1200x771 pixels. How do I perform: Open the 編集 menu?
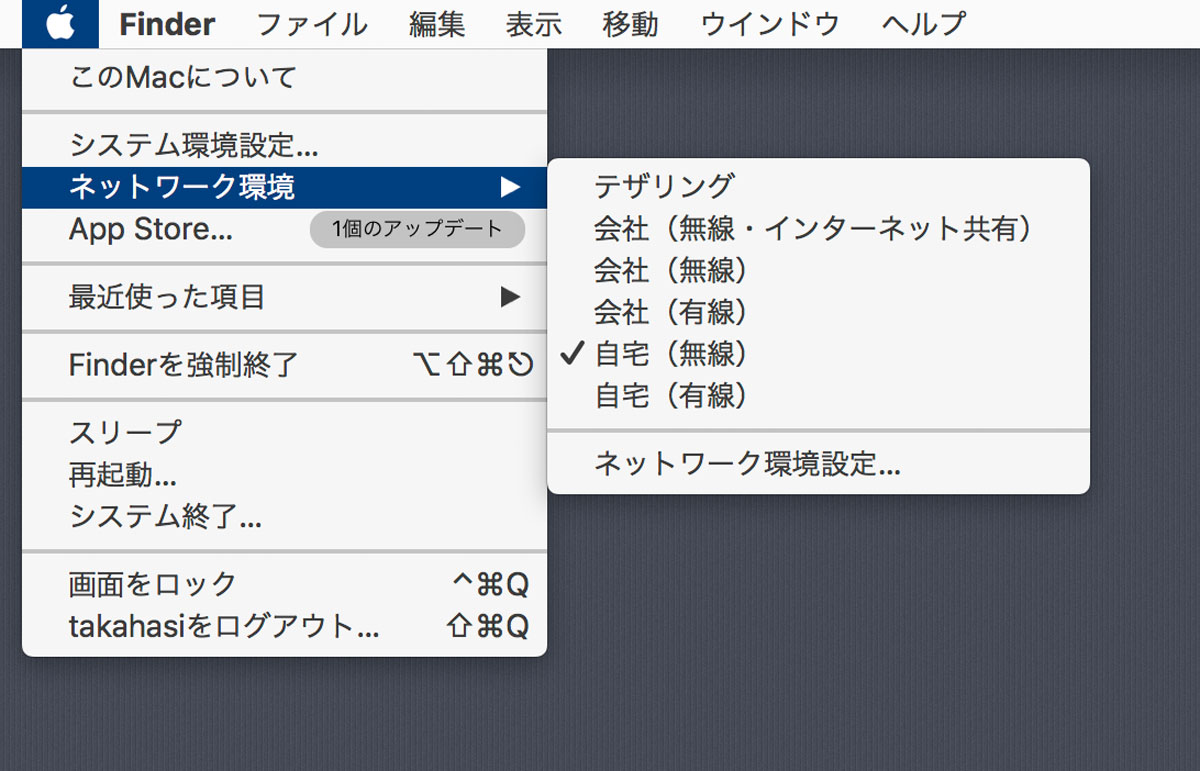(x=437, y=24)
